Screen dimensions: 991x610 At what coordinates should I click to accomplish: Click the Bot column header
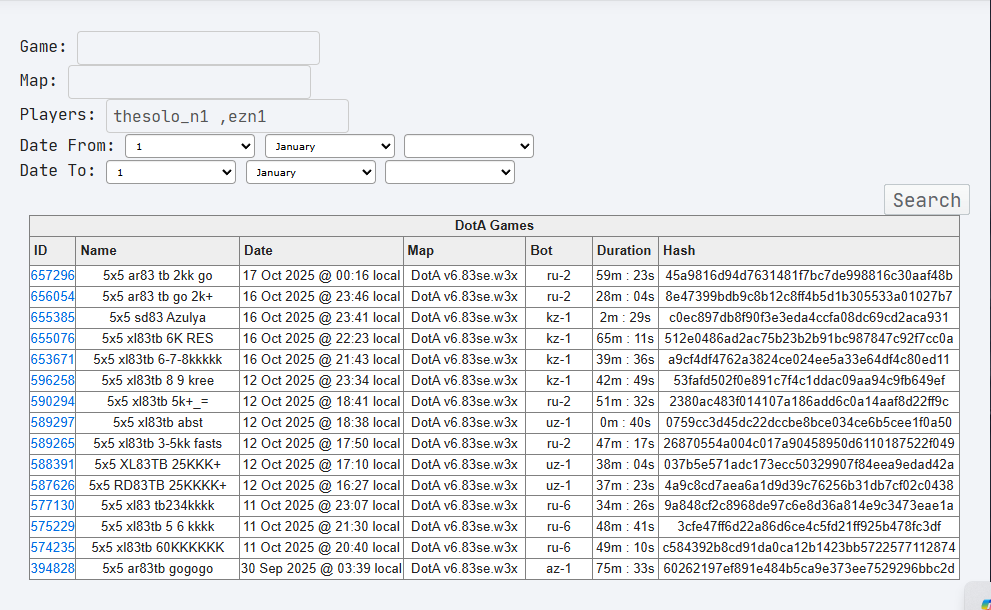(559, 251)
